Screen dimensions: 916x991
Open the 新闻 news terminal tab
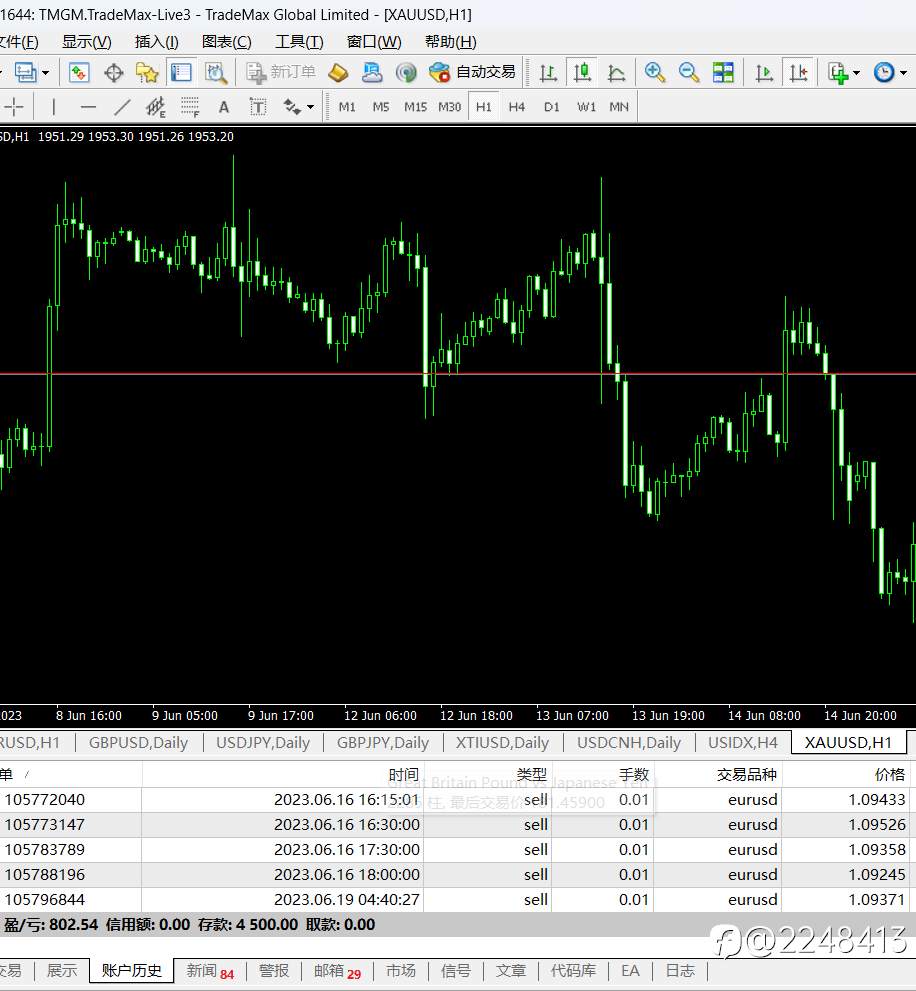[210, 971]
